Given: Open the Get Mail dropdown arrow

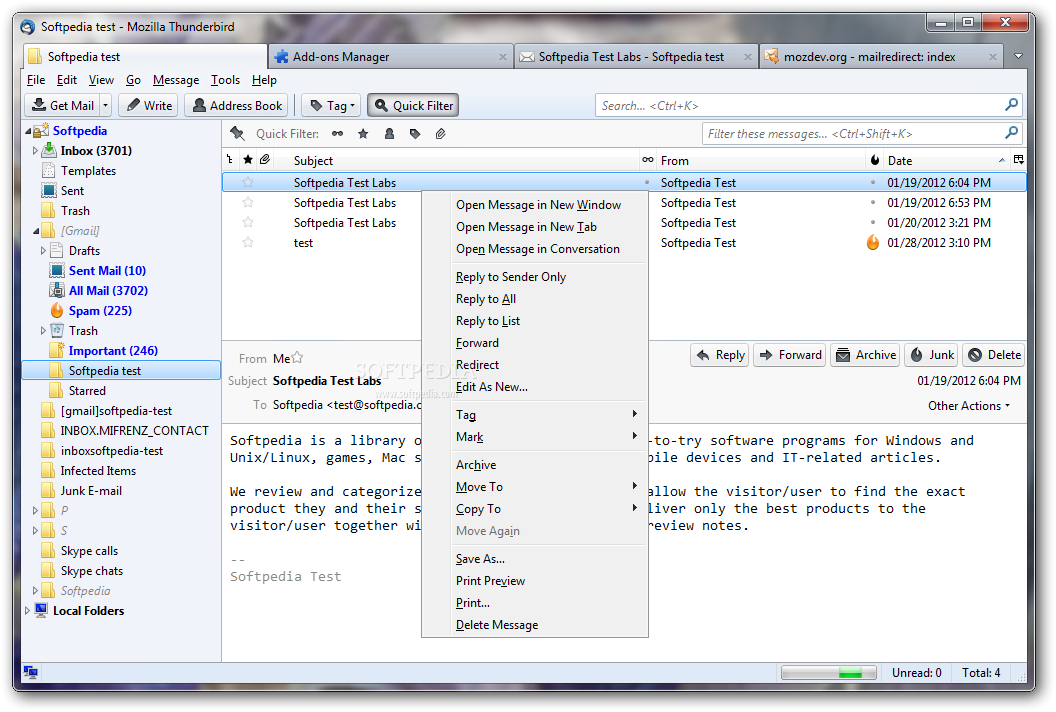Looking at the screenshot, I should point(105,106).
